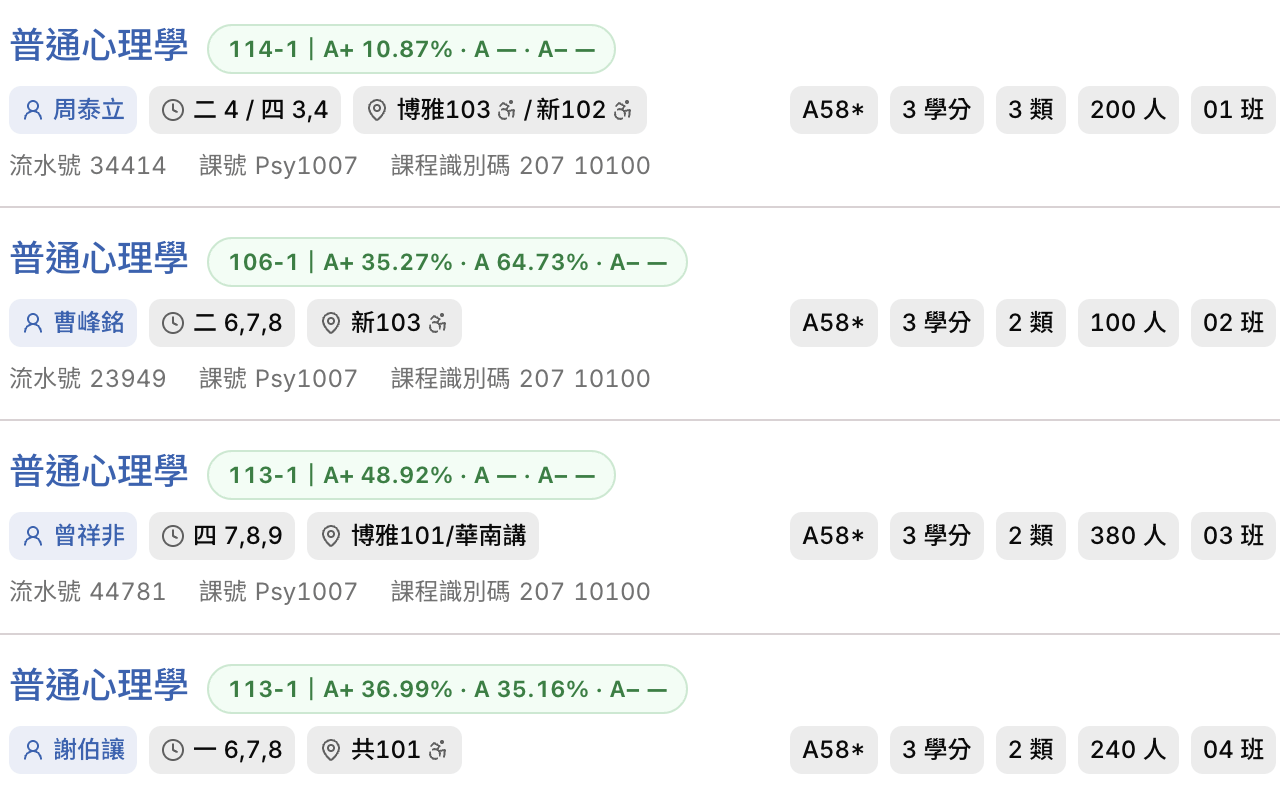Click the wheelchair icon next to 新103

pos(438,323)
